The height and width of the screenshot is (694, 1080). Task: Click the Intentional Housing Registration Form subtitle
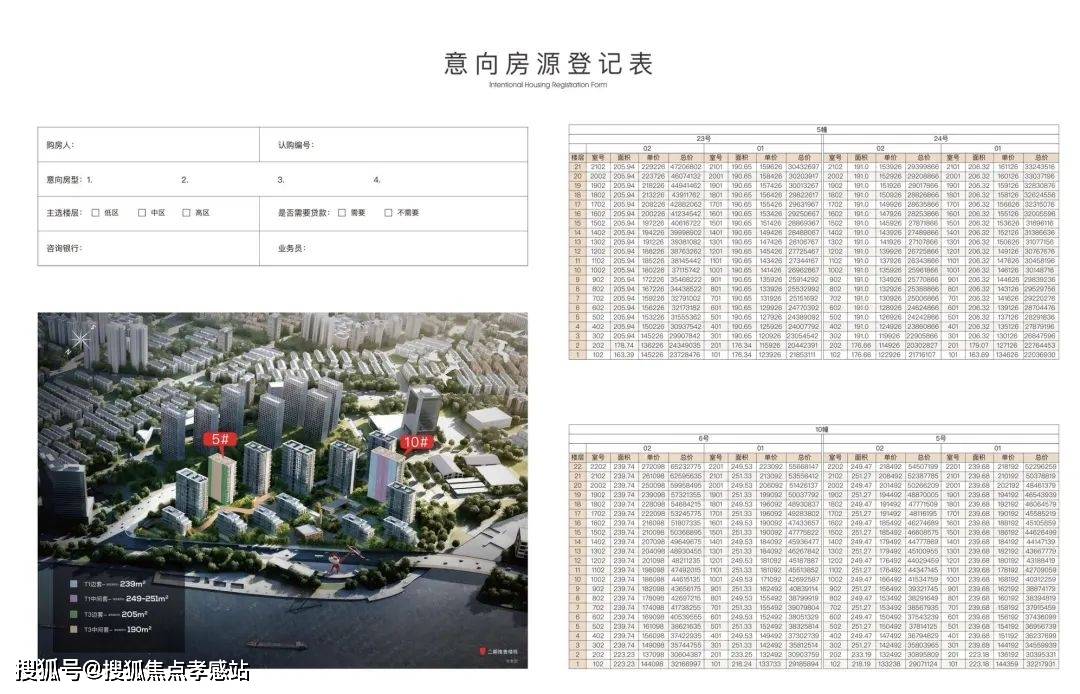[x=548, y=85]
